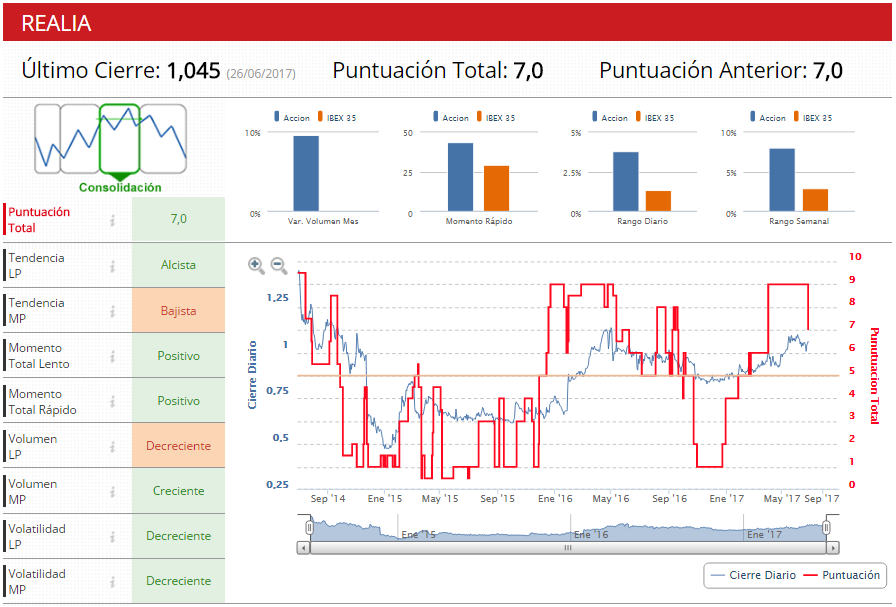The height and width of the screenshot is (607, 896).
Task: Click the Puntuacion Total axis title
Action: pos(874,376)
